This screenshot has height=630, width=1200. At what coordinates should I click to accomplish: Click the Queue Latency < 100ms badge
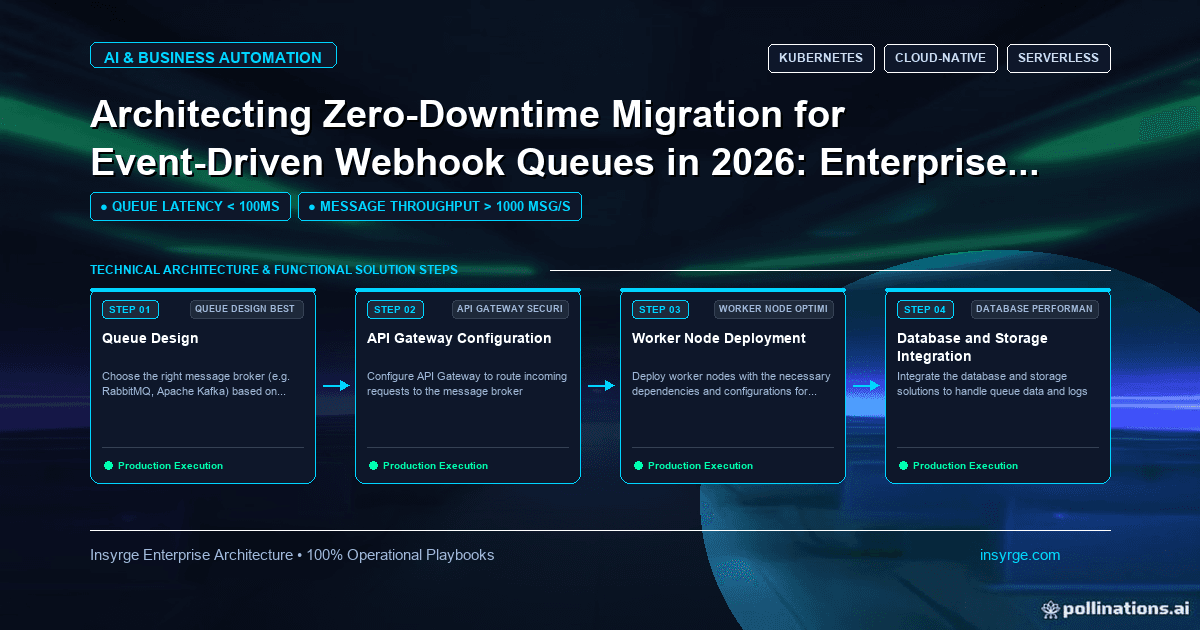[x=191, y=207]
